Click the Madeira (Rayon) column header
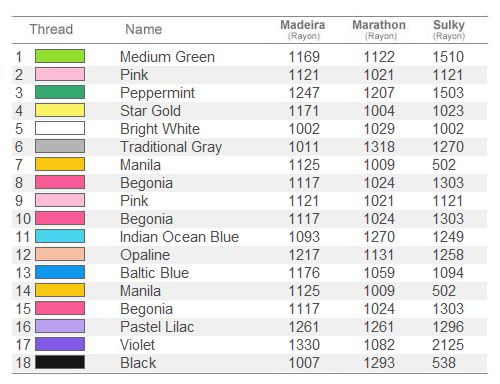 [303, 30]
